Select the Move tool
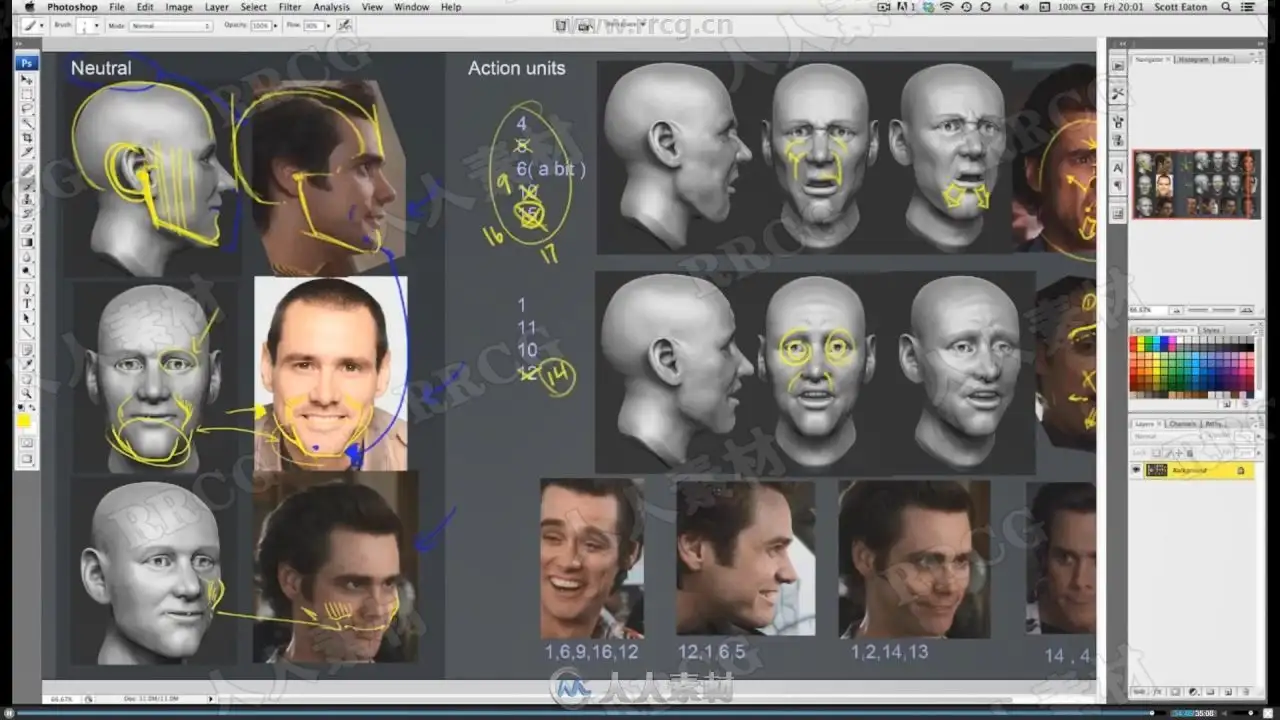 pos(27,80)
